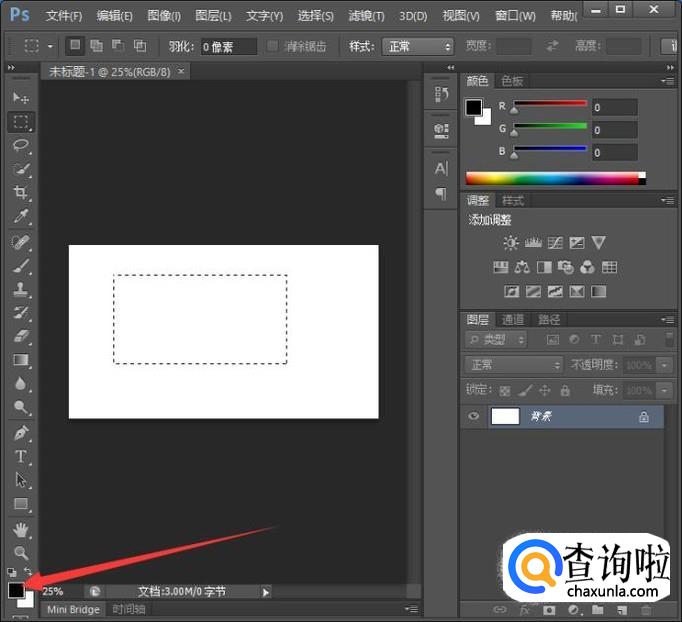Screen dimensions: 682x622
Task: Select the Crop tool
Action: tap(20, 192)
